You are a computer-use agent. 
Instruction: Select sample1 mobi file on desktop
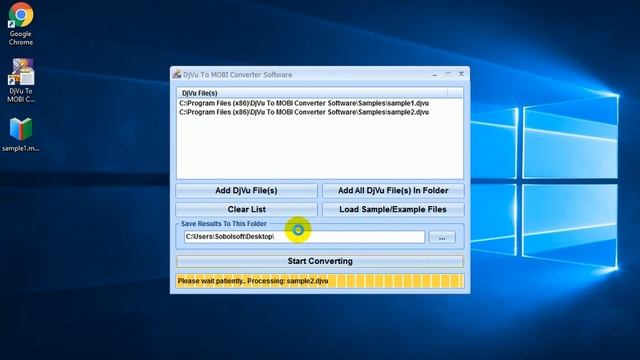click(21, 135)
